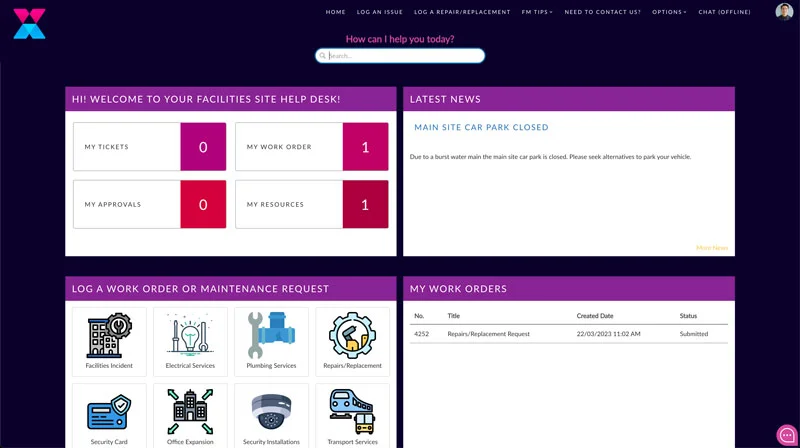Open the Electrical Services icon tile
800x448 pixels.
point(190,341)
